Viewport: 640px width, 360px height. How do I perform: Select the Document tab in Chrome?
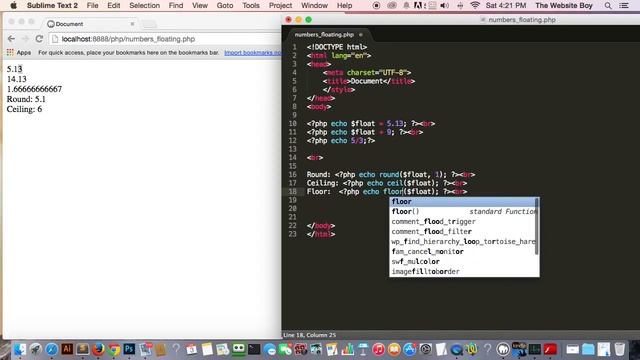[x=90, y=24]
